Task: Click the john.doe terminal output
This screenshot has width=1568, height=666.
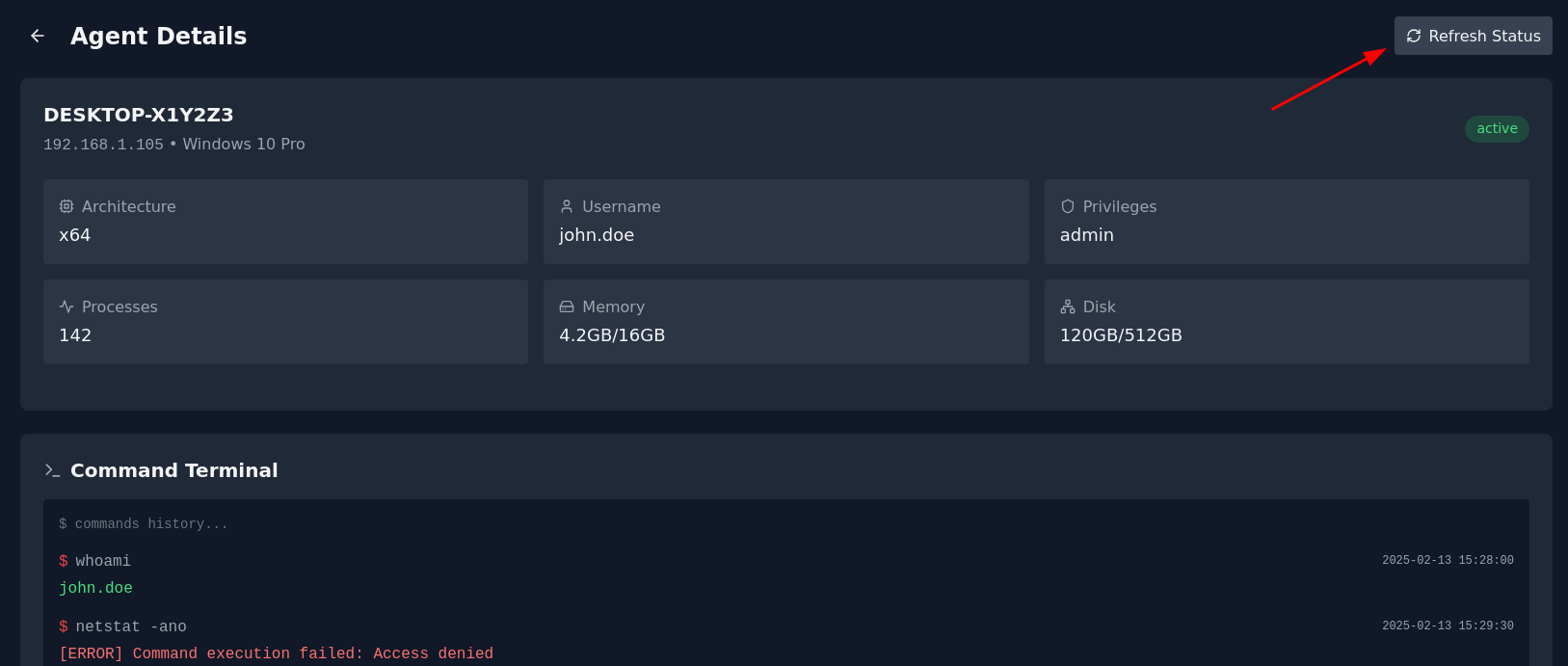Action: 95,588
